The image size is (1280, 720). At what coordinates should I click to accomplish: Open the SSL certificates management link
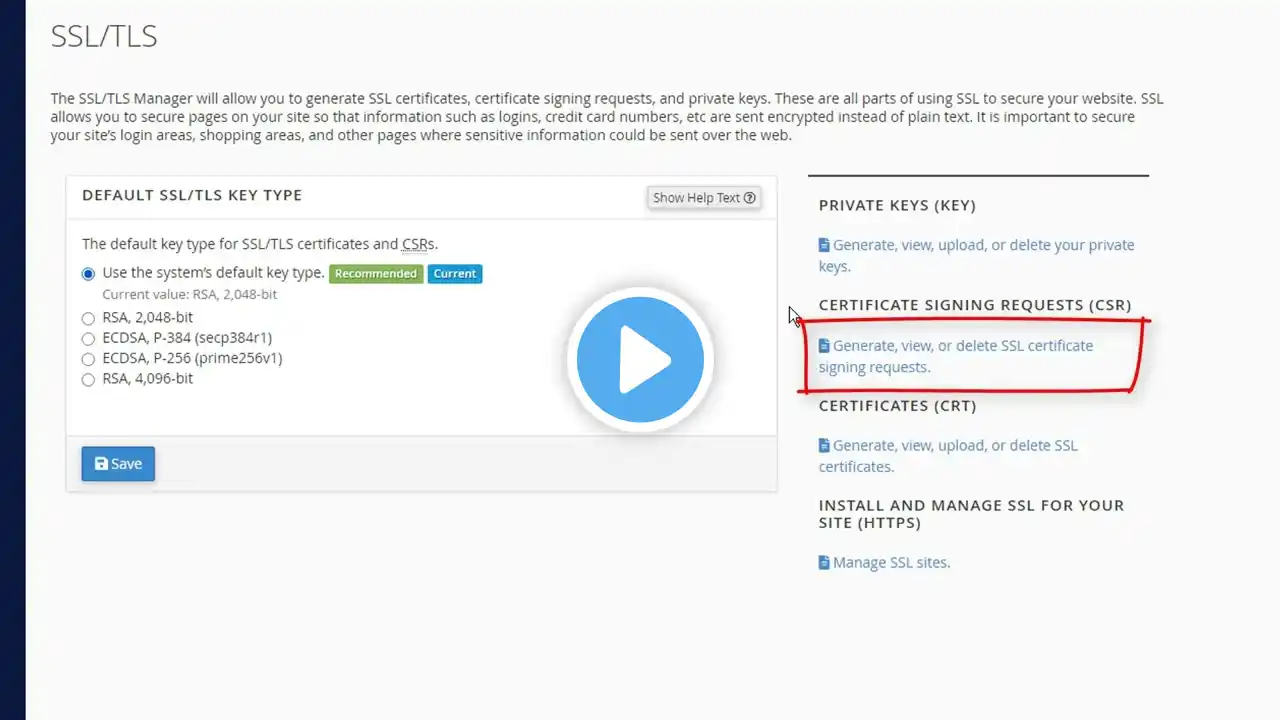tap(948, 456)
